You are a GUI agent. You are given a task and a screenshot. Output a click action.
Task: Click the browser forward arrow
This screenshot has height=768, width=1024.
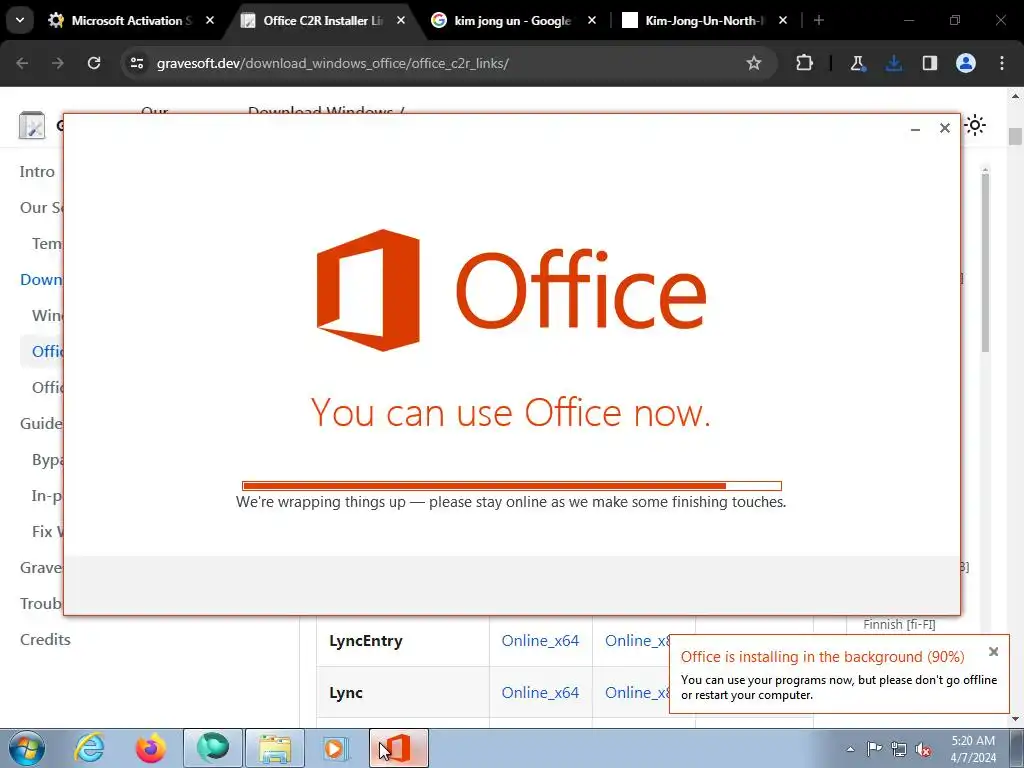(58, 63)
